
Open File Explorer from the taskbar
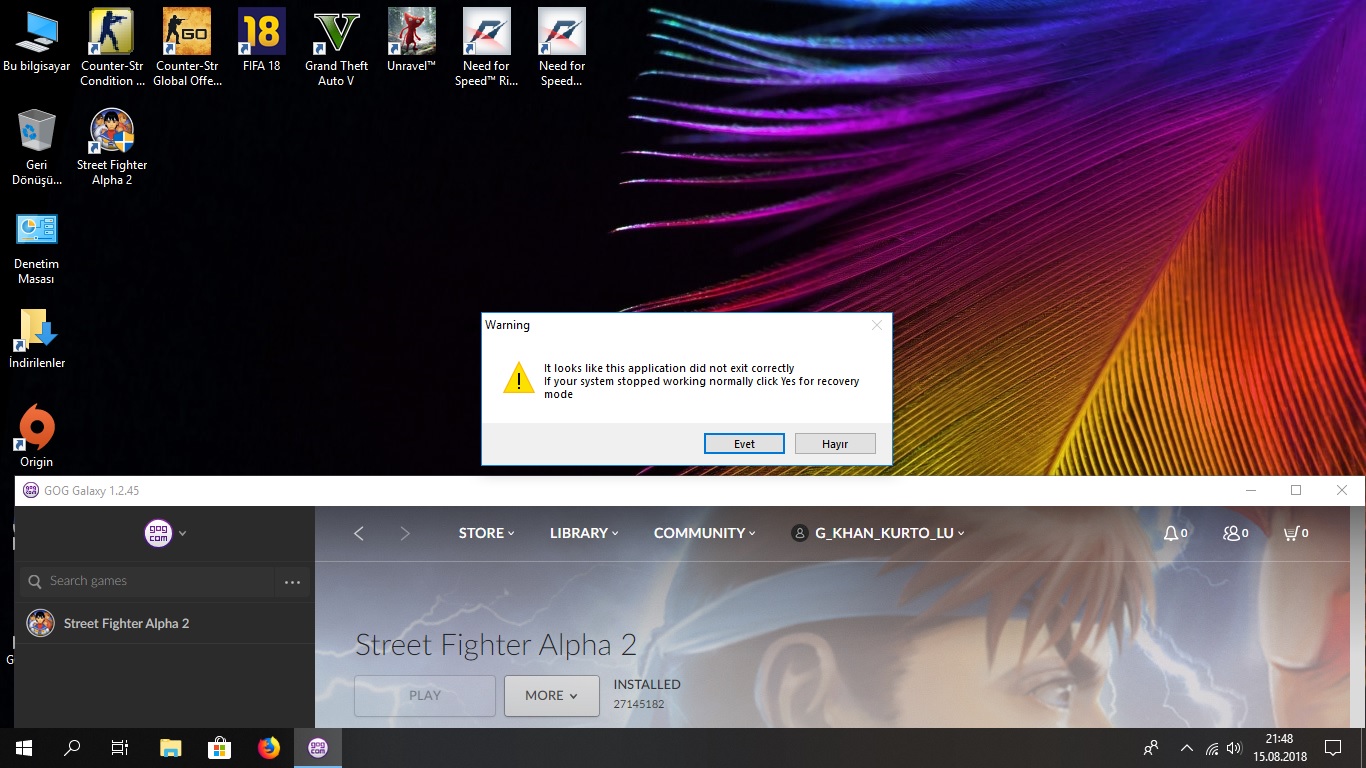[x=171, y=748]
